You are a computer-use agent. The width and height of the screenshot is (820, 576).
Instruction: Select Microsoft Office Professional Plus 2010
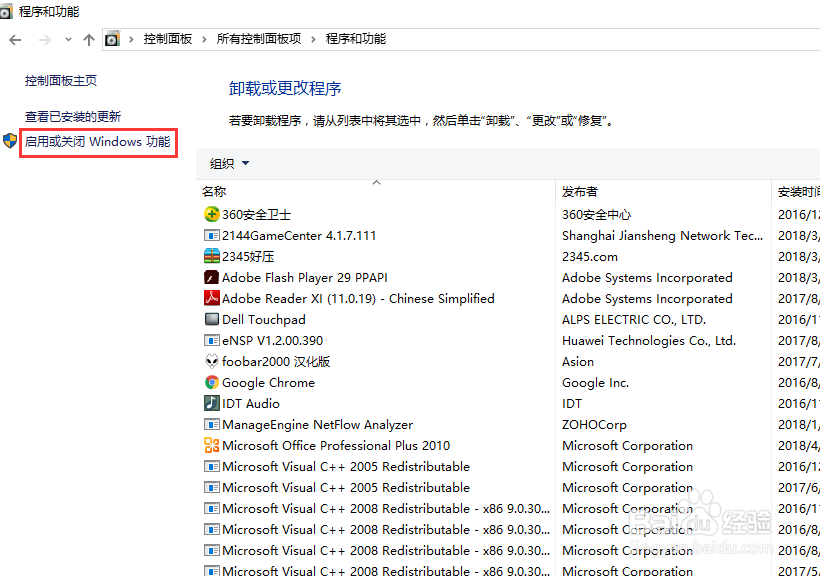[336, 445]
